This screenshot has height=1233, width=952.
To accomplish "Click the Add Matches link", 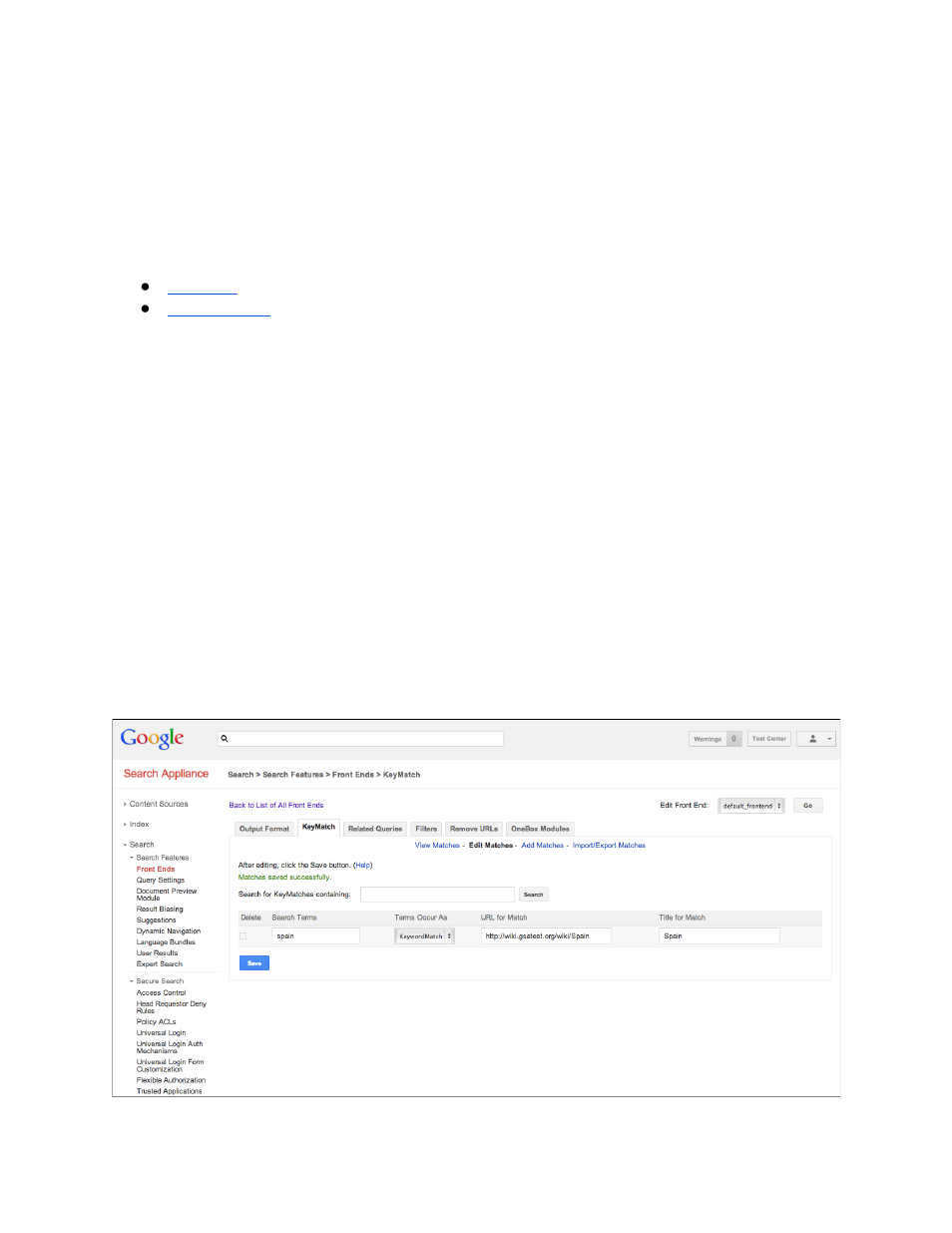I will click(x=542, y=846).
